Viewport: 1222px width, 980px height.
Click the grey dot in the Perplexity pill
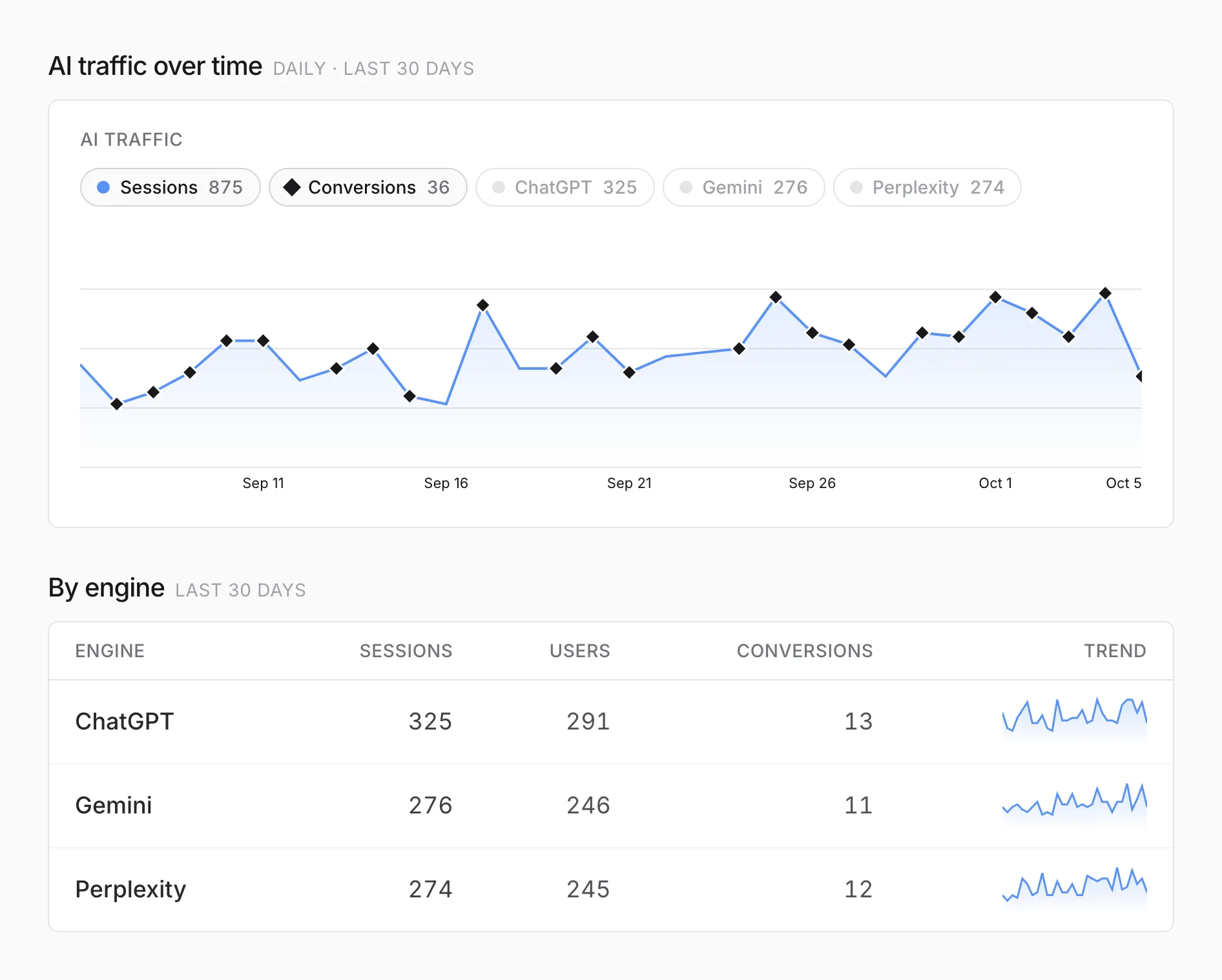click(x=856, y=187)
